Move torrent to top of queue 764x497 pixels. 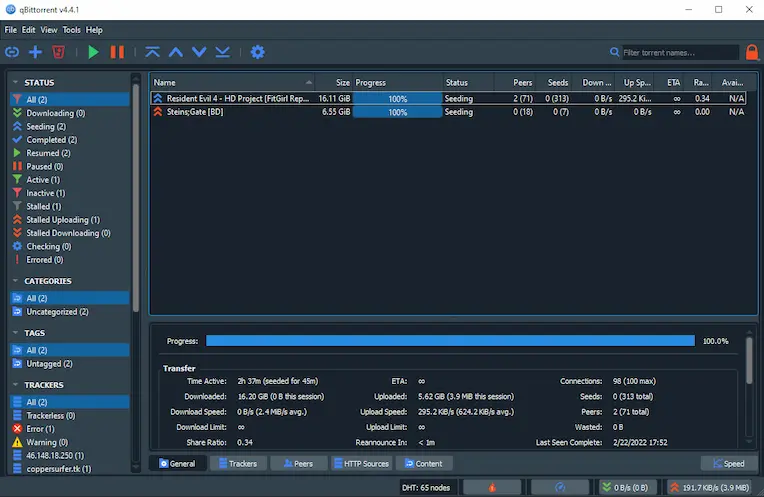(x=152, y=52)
